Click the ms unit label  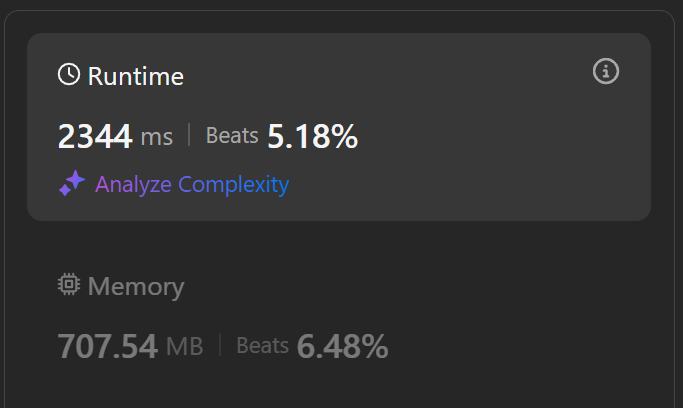(x=156, y=137)
